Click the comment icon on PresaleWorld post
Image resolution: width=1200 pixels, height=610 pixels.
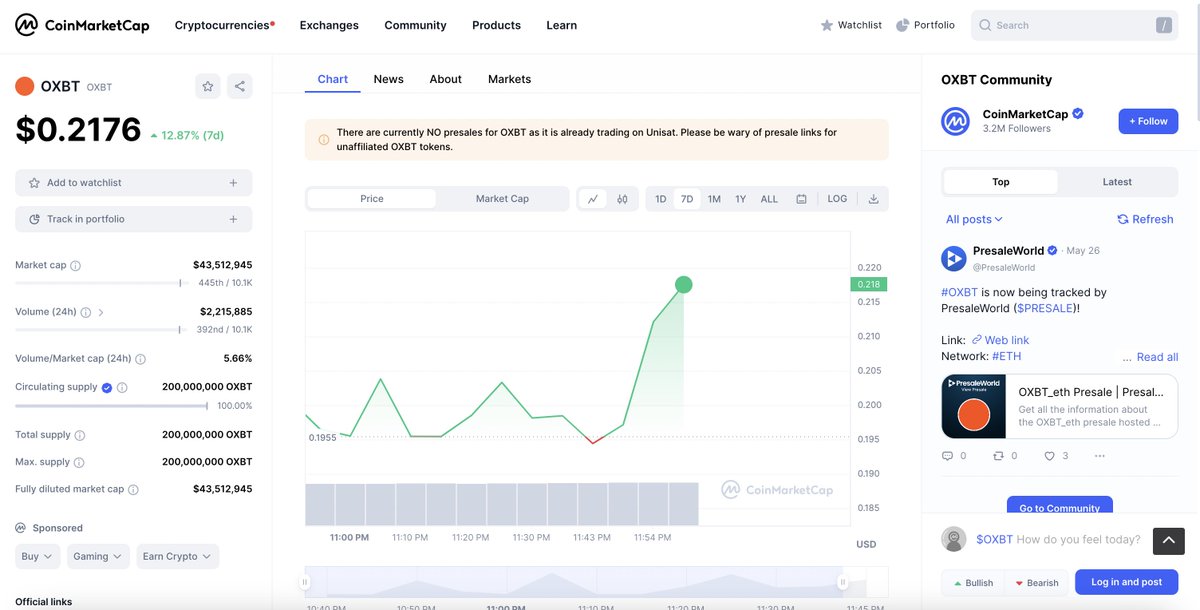pyautogui.click(x=948, y=456)
